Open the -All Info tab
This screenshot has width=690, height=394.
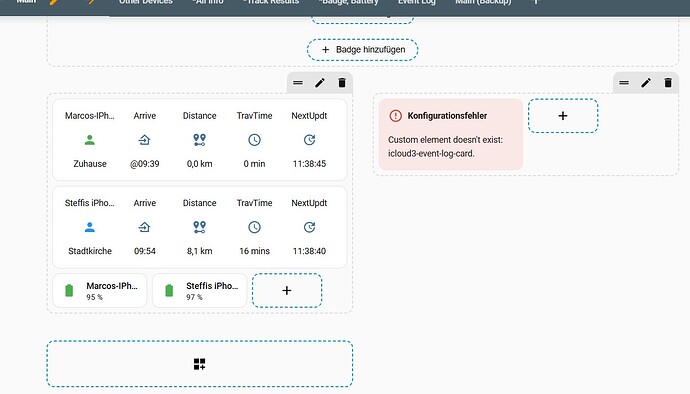pyautogui.click(x=208, y=2)
